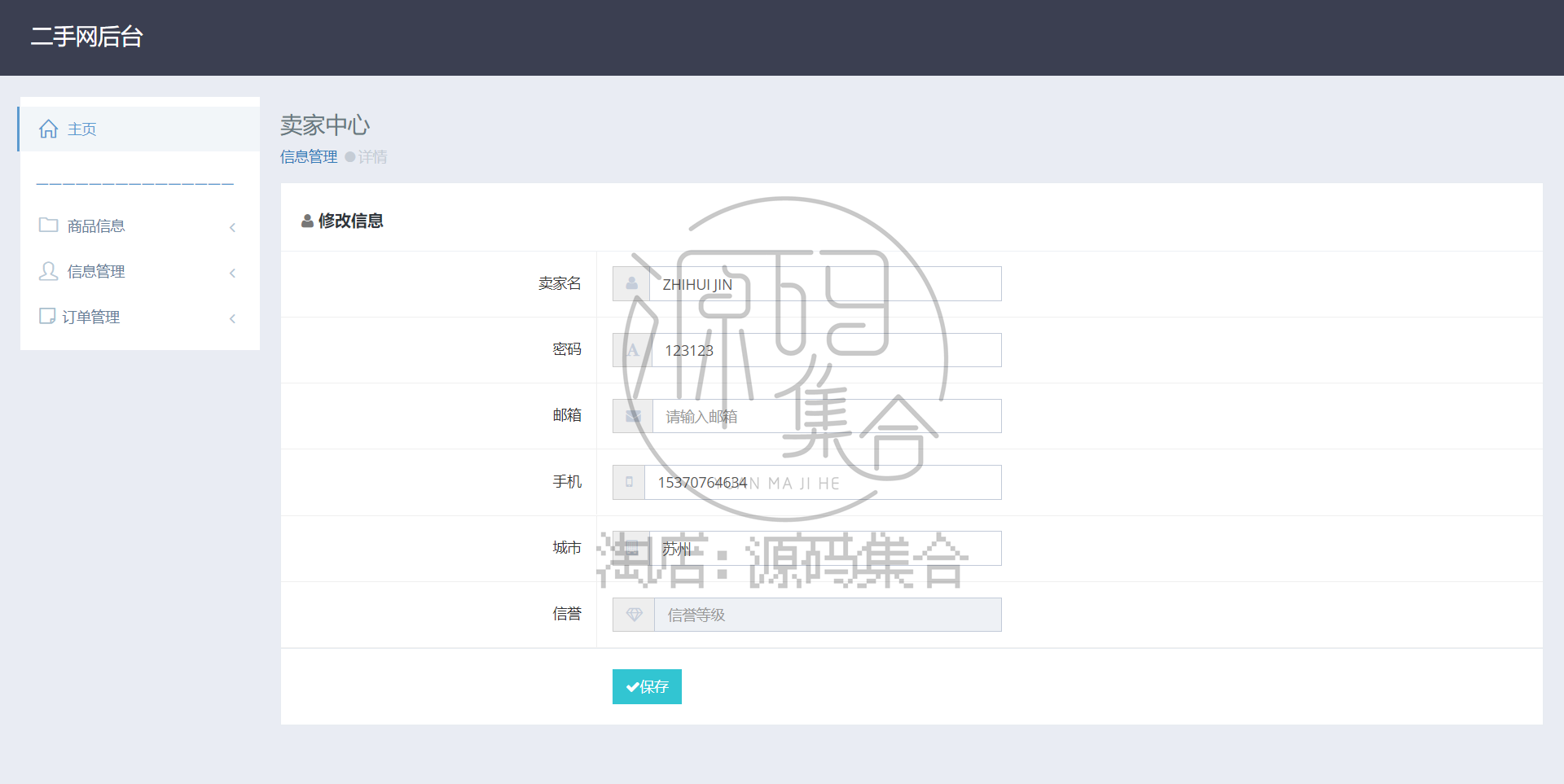Screen dimensions: 1564x784
Task: Expand the 商品信息 menu chevron
Action: 233,227
